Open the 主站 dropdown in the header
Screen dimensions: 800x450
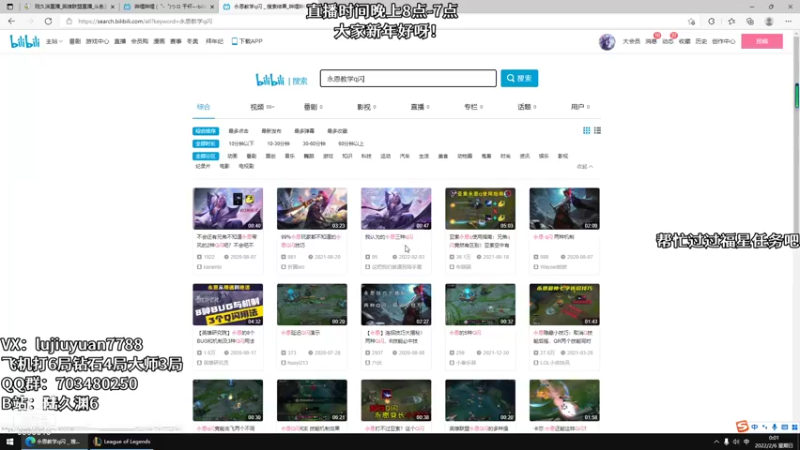click(x=54, y=41)
